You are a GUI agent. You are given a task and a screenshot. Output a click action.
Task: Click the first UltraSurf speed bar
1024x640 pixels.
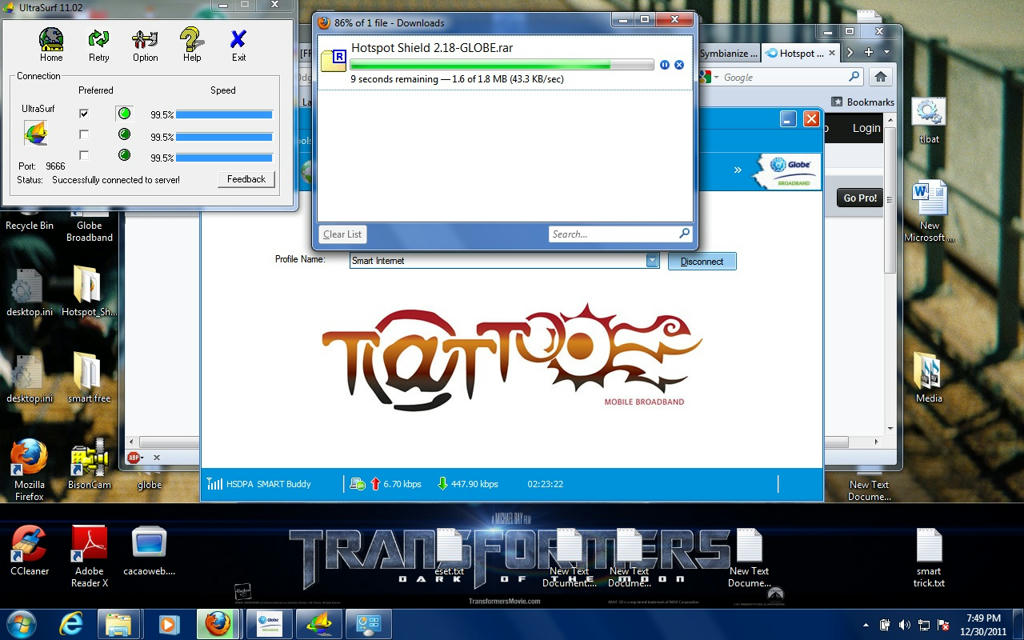coord(224,114)
